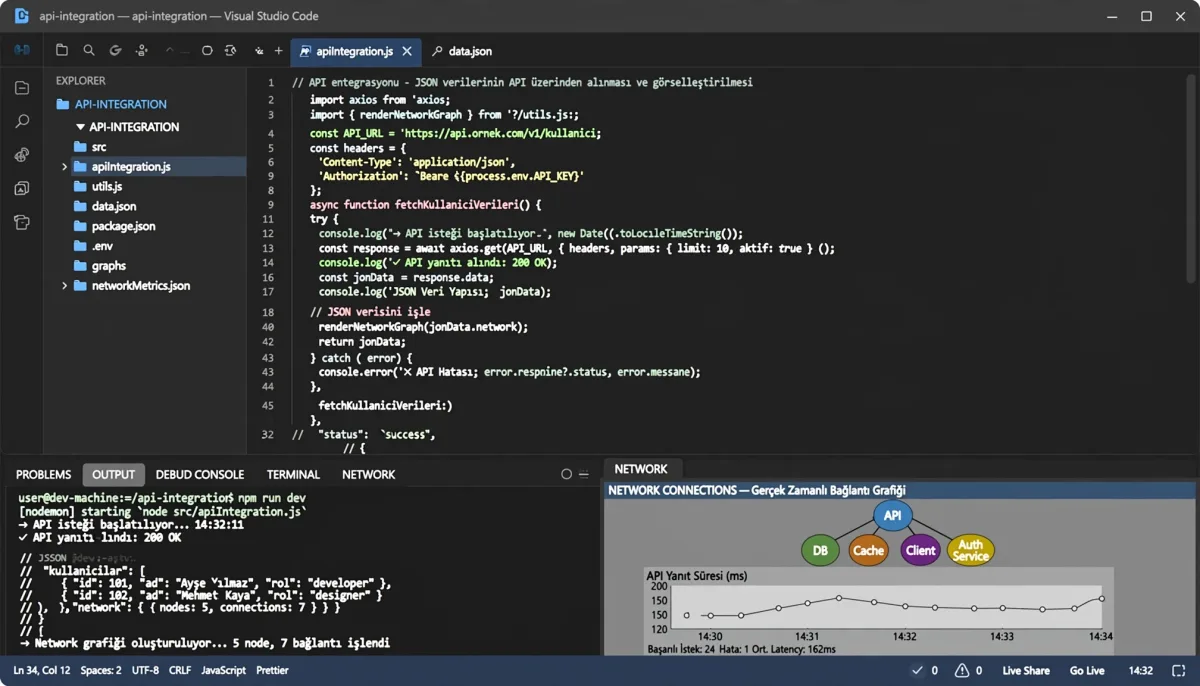Image resolution: width=1200 pixels, height=686 pixels.
Task: Expand the chevron beside apiIntegration.js
Action: tap(65, 167)
